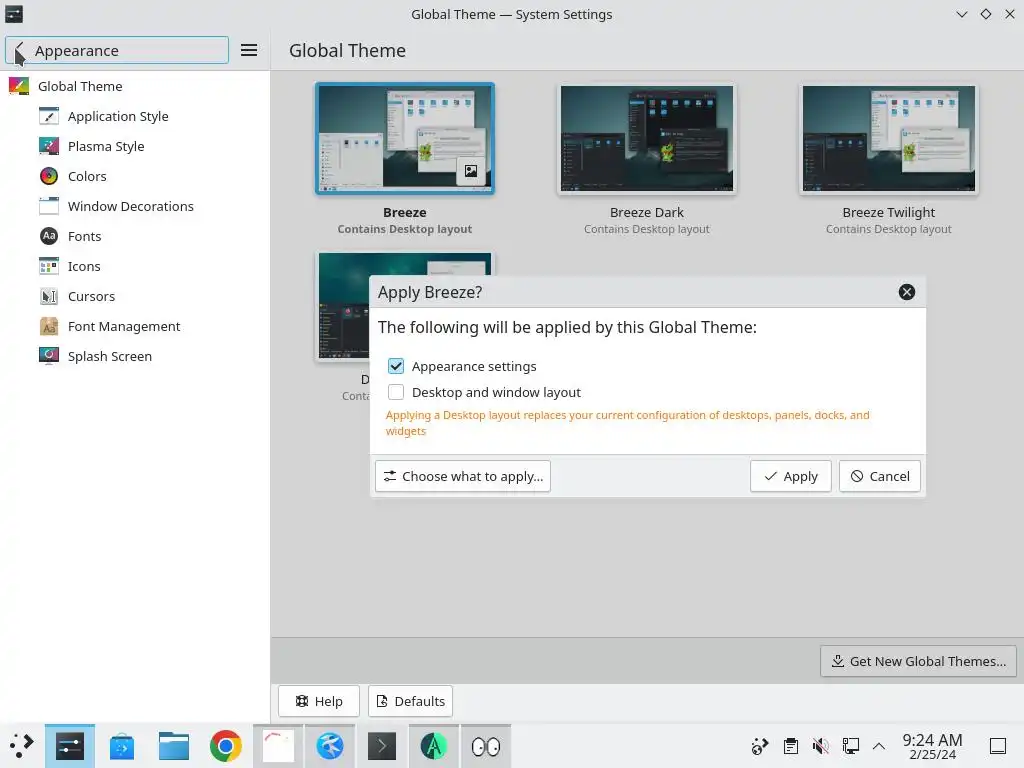Select the Breeze Dark theme thumbnail

[647, 138]
